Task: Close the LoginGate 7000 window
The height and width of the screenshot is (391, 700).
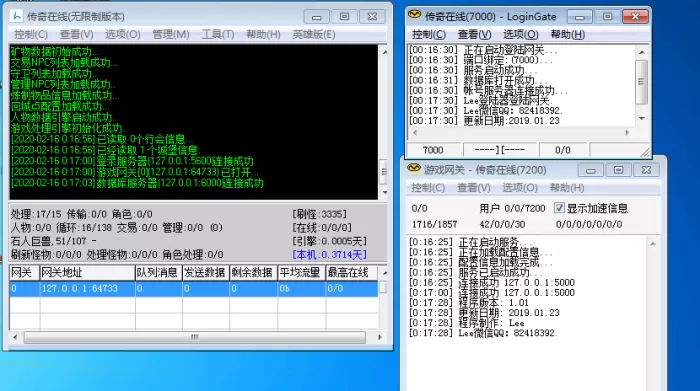Action: (635, 17)
